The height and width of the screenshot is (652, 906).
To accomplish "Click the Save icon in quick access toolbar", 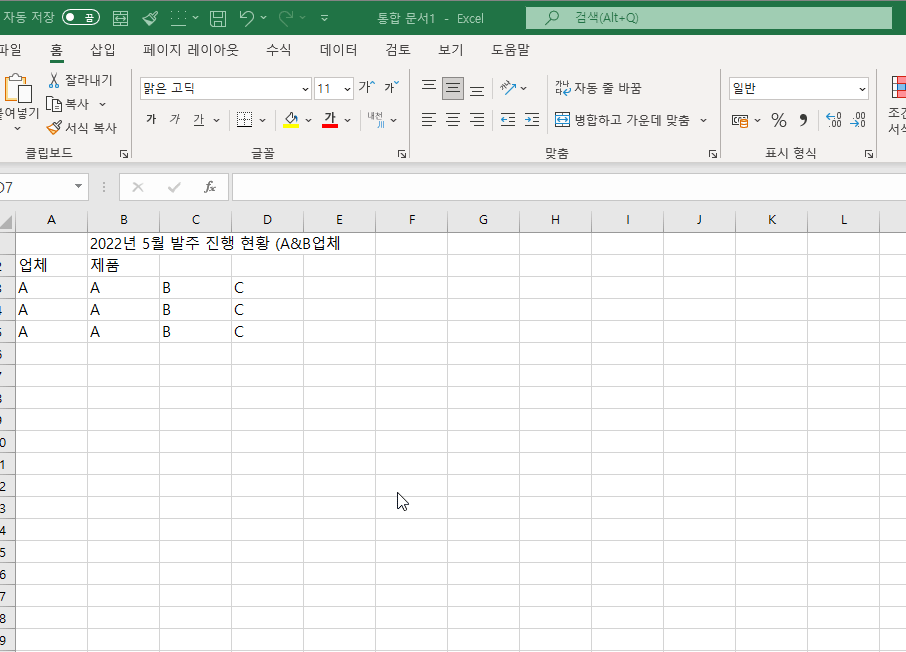I will click(218, 18).
